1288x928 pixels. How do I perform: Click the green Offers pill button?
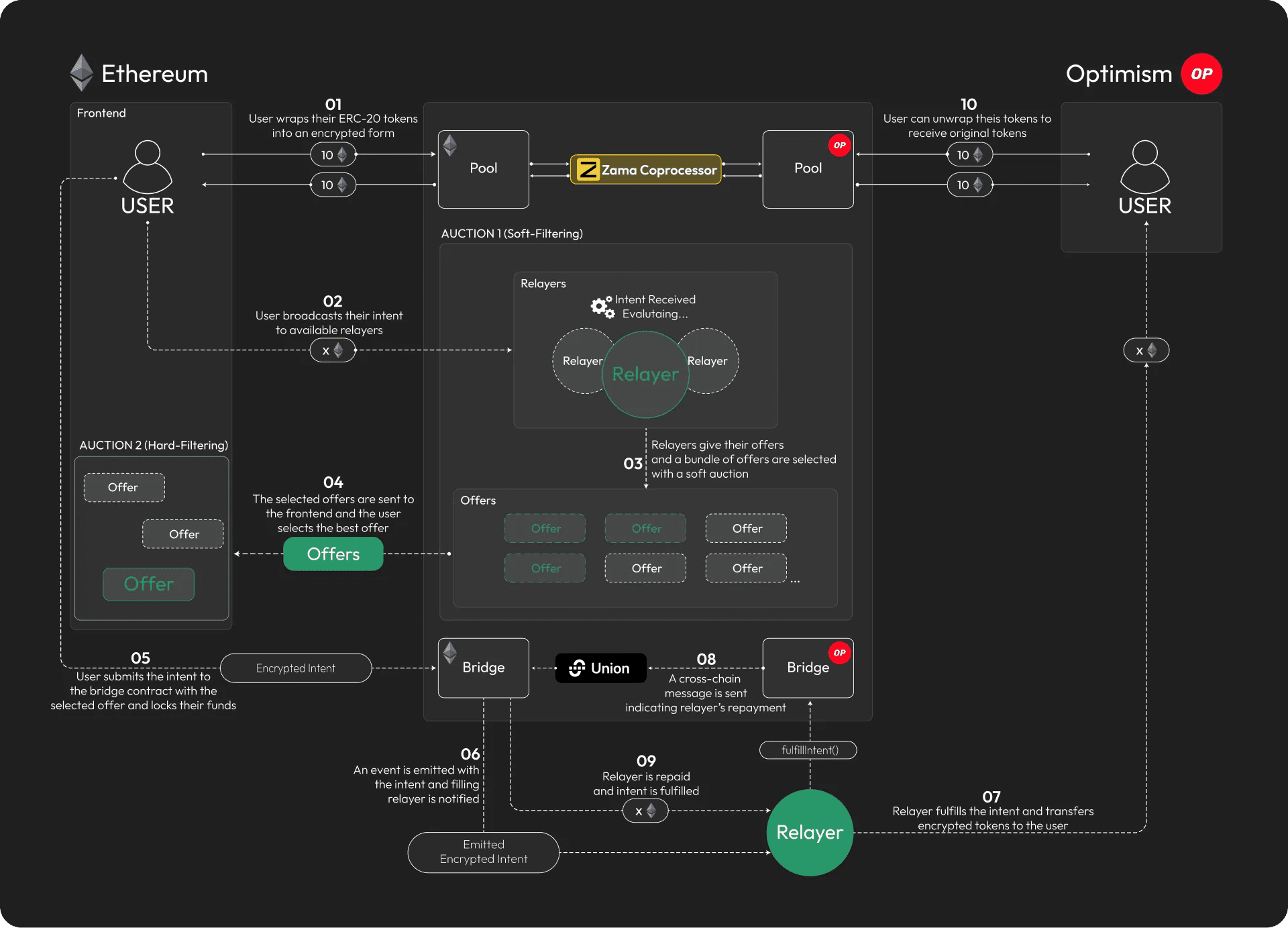tap(333, 554)
